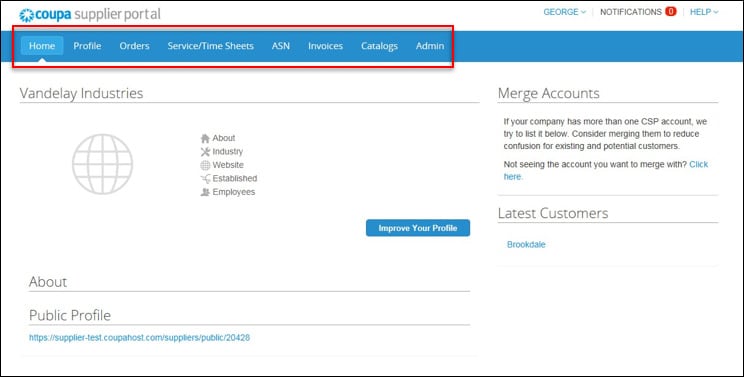This screenshot has height=377, width=744.
Task: Open the Brookdale customer link
Action: [x=526, y=245]
